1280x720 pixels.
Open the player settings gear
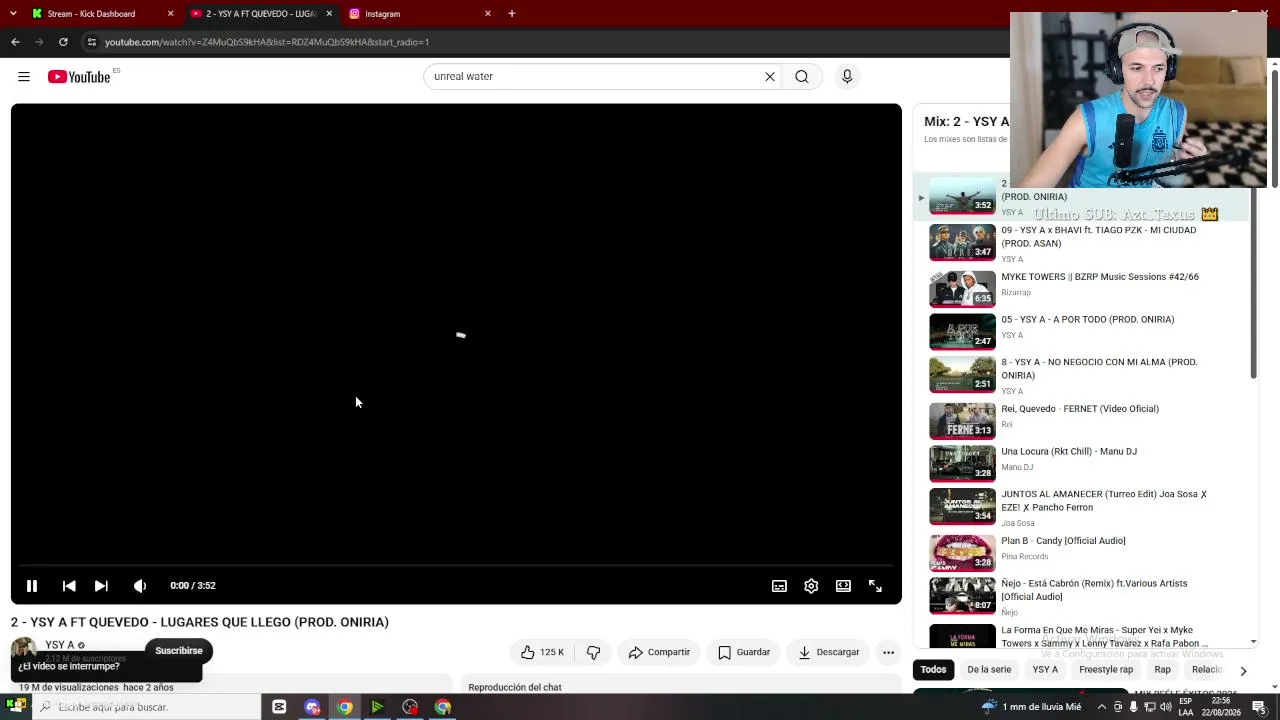(x=811, y=586)
